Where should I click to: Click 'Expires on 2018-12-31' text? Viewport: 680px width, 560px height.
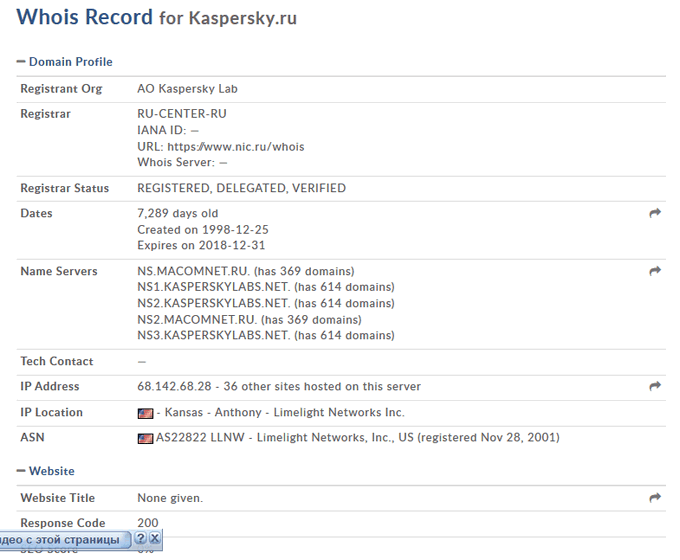pos(201,246)
